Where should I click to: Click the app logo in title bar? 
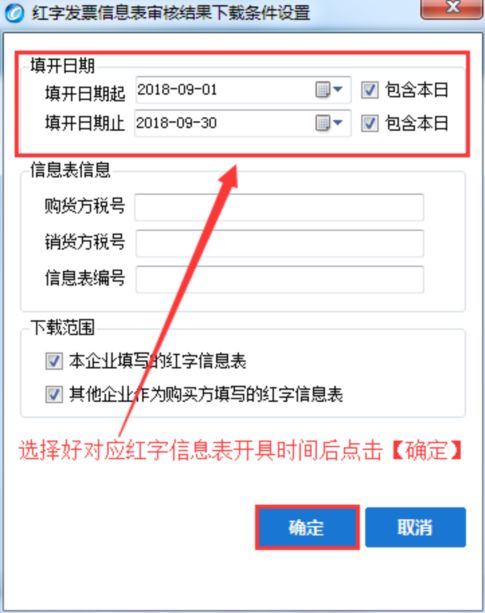point(14,13)
